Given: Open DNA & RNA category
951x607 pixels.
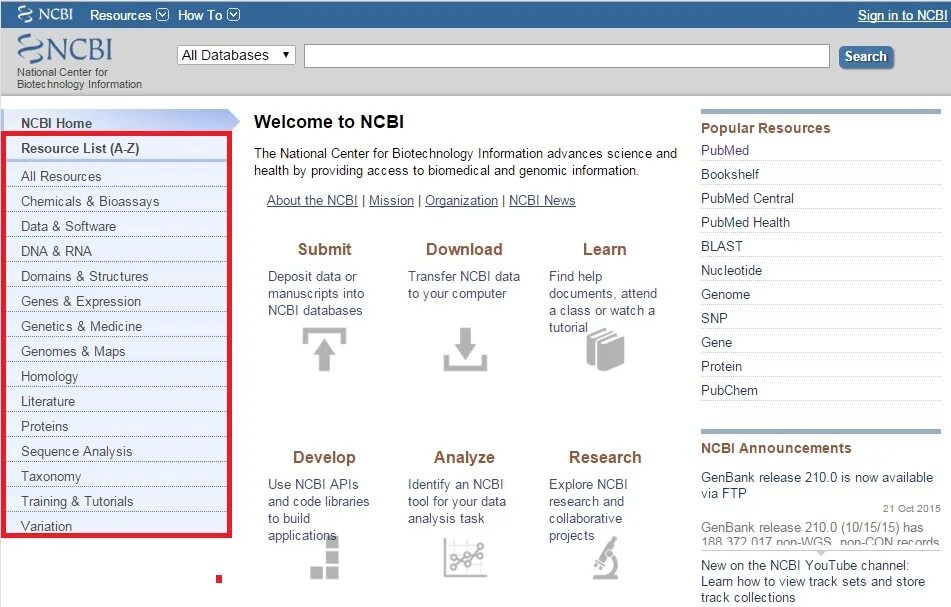Looking at the screenshot, I should click(56, 251).
